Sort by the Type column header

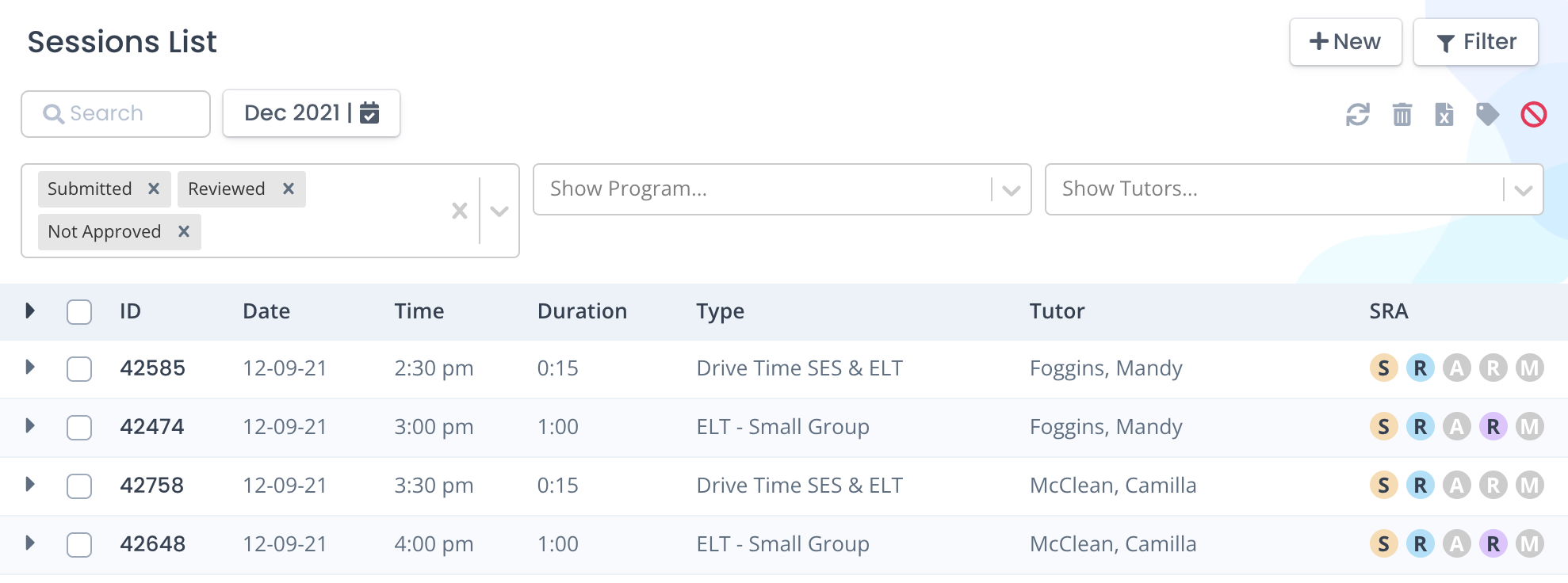coord(721,312)
